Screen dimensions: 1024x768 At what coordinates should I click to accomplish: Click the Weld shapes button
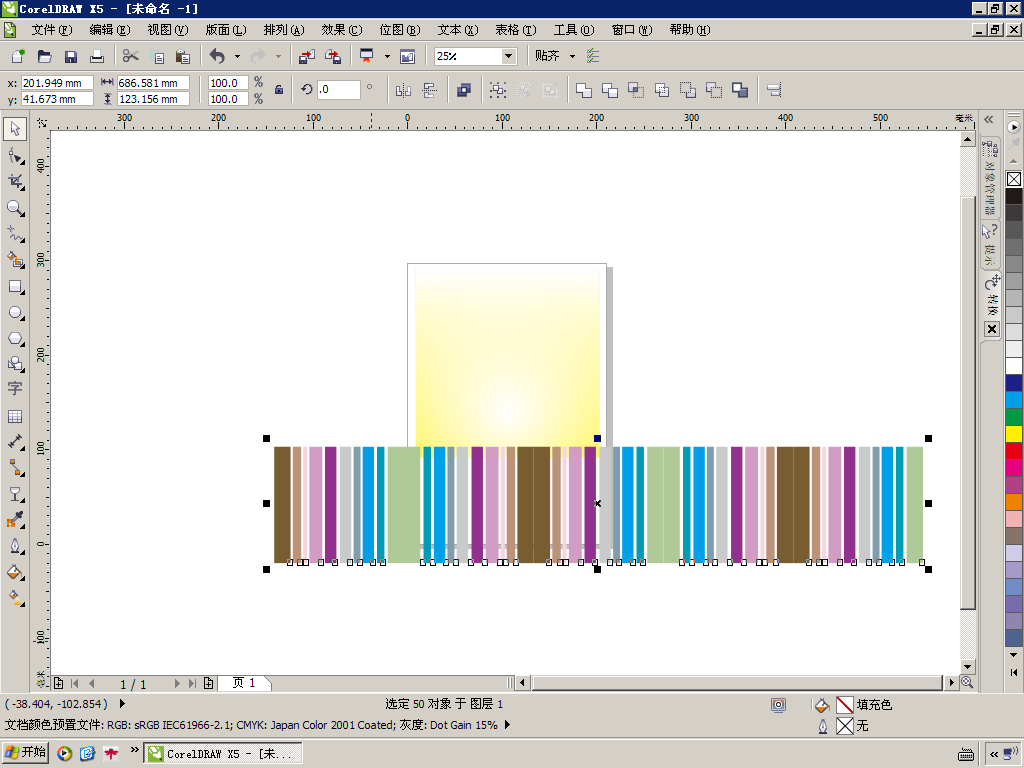584,90
